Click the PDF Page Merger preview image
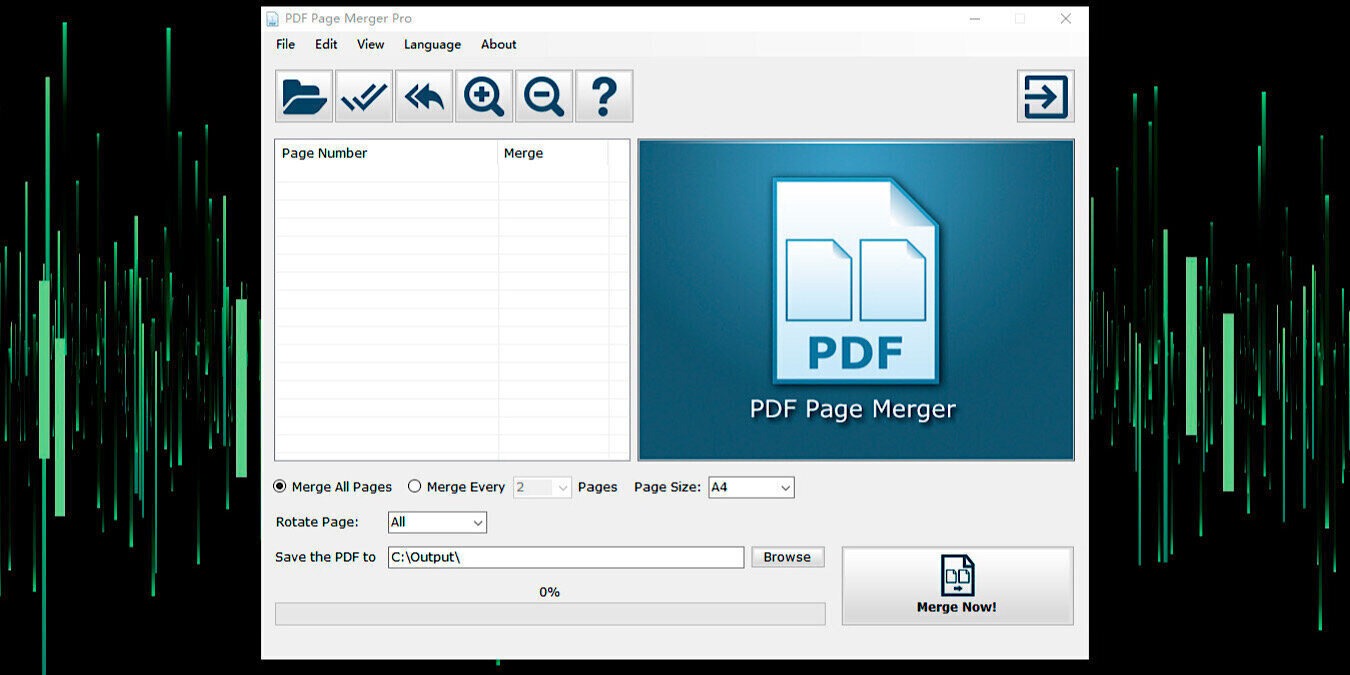 (x=855, y=298)
